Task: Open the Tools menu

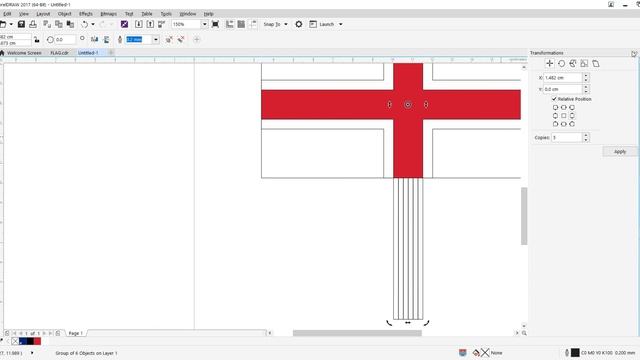Action: (166, 14)
